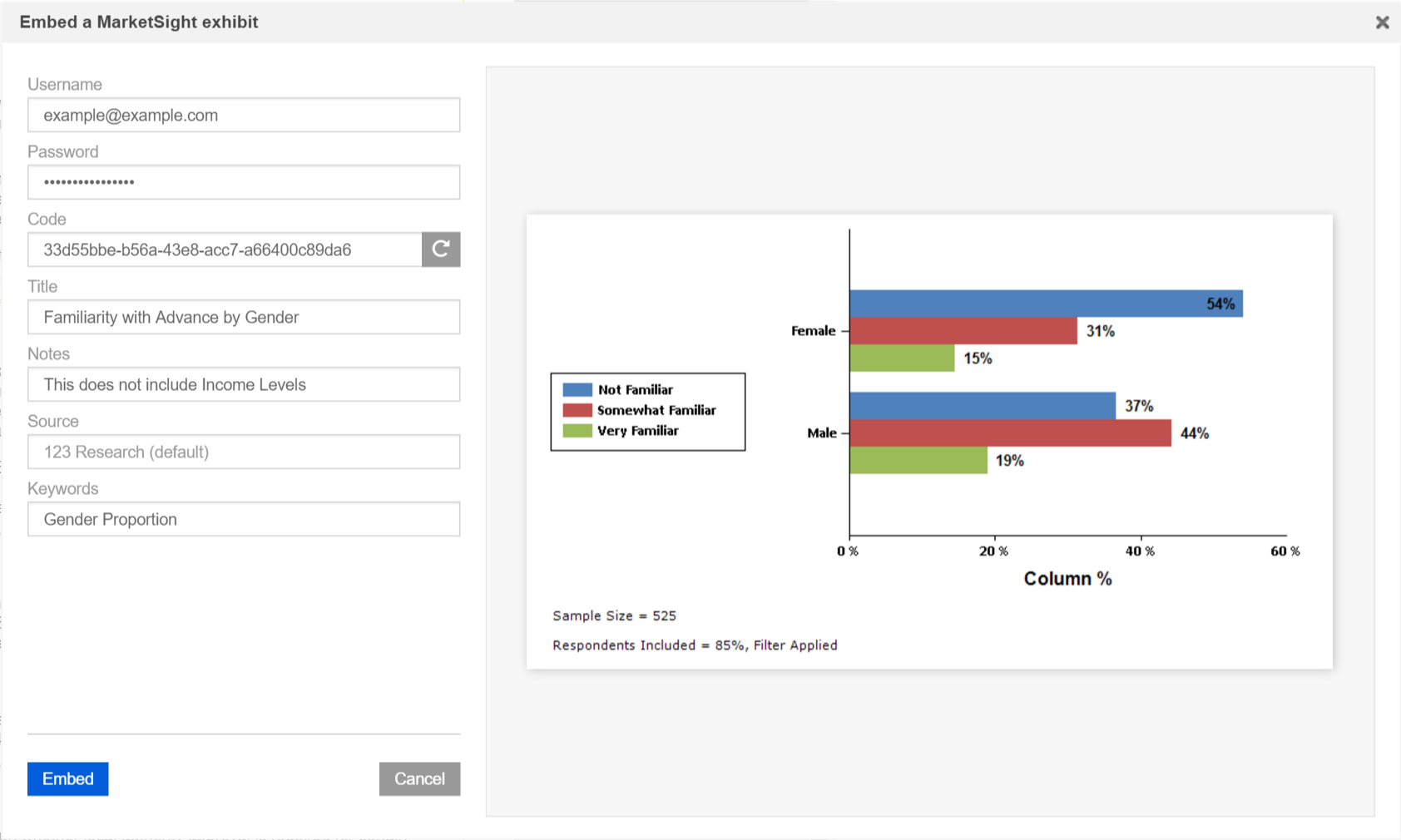Click the Source field showing 123 Research
1401x840 pixels.
[243, 452]
